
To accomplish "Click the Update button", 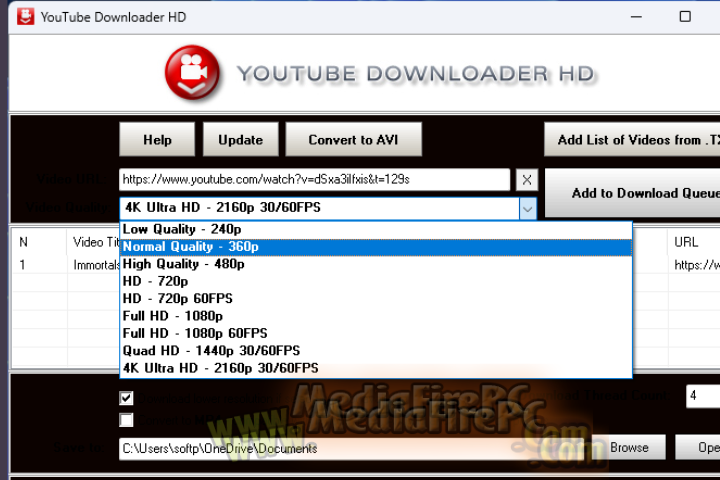I will [x=241, y=140].
